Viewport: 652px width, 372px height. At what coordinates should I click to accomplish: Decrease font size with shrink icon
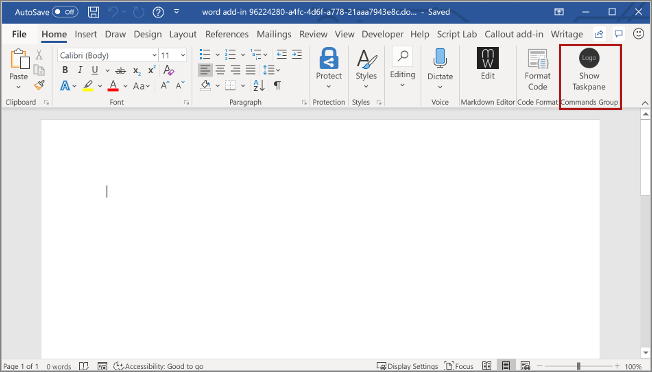180,86
